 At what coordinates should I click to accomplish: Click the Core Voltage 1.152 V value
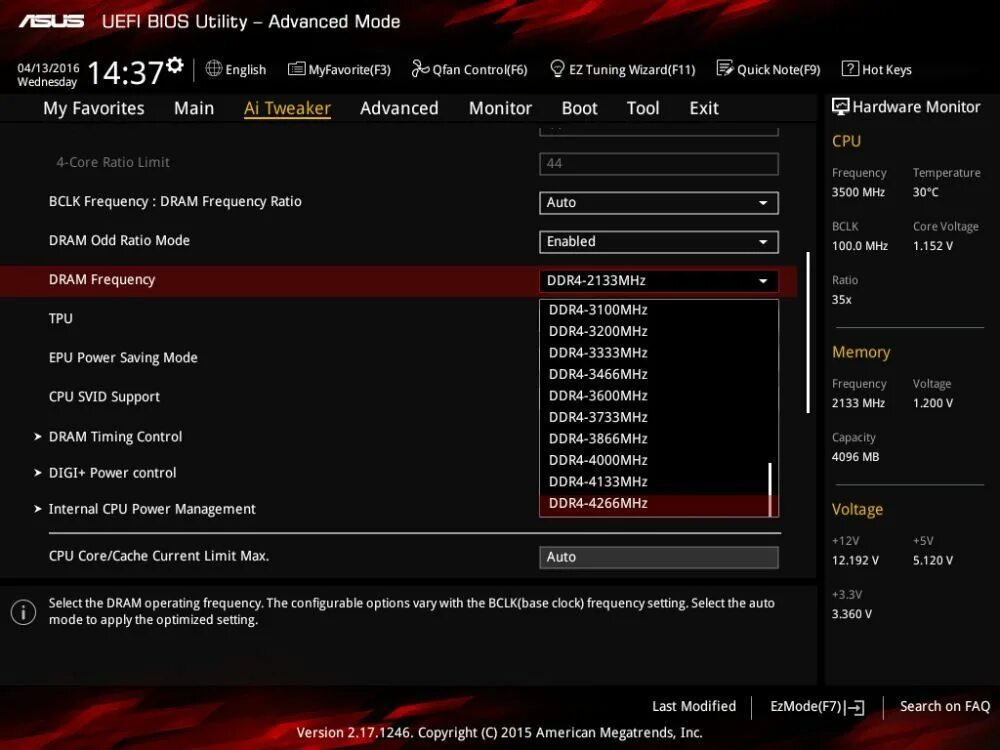coord(932,246)
